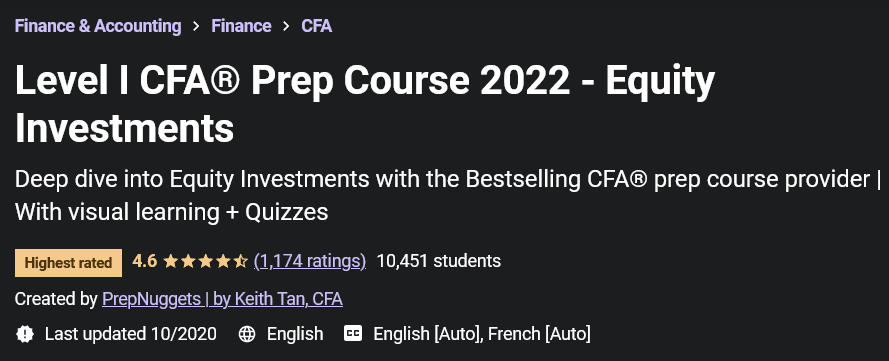
Task: Click the last updated alert badge icon
Action: pos(25,334)
